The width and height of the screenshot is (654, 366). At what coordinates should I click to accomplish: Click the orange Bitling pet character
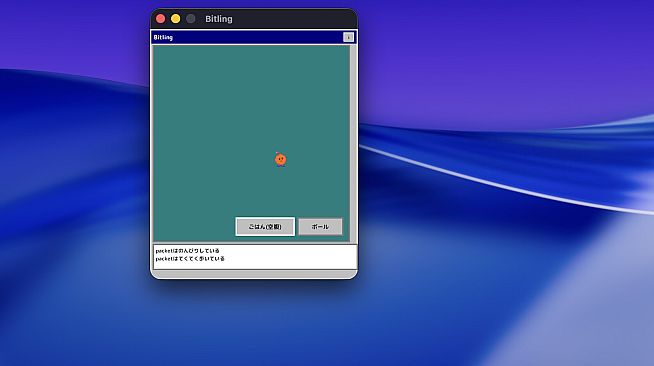pos(281,159)
